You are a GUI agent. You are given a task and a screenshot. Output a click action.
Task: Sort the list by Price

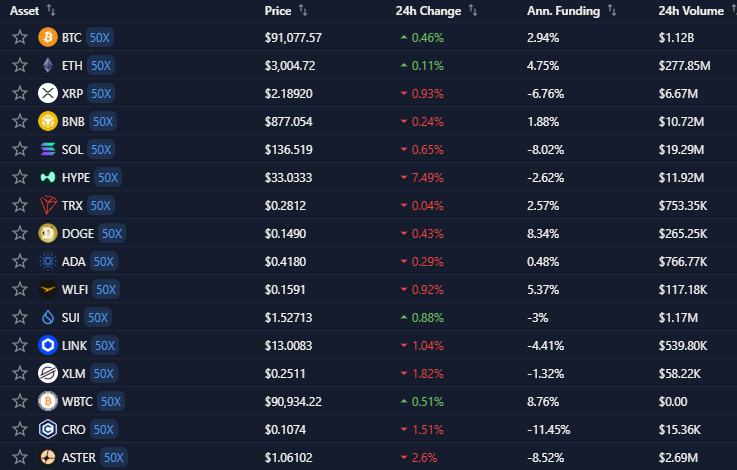[x=278, y=11]
